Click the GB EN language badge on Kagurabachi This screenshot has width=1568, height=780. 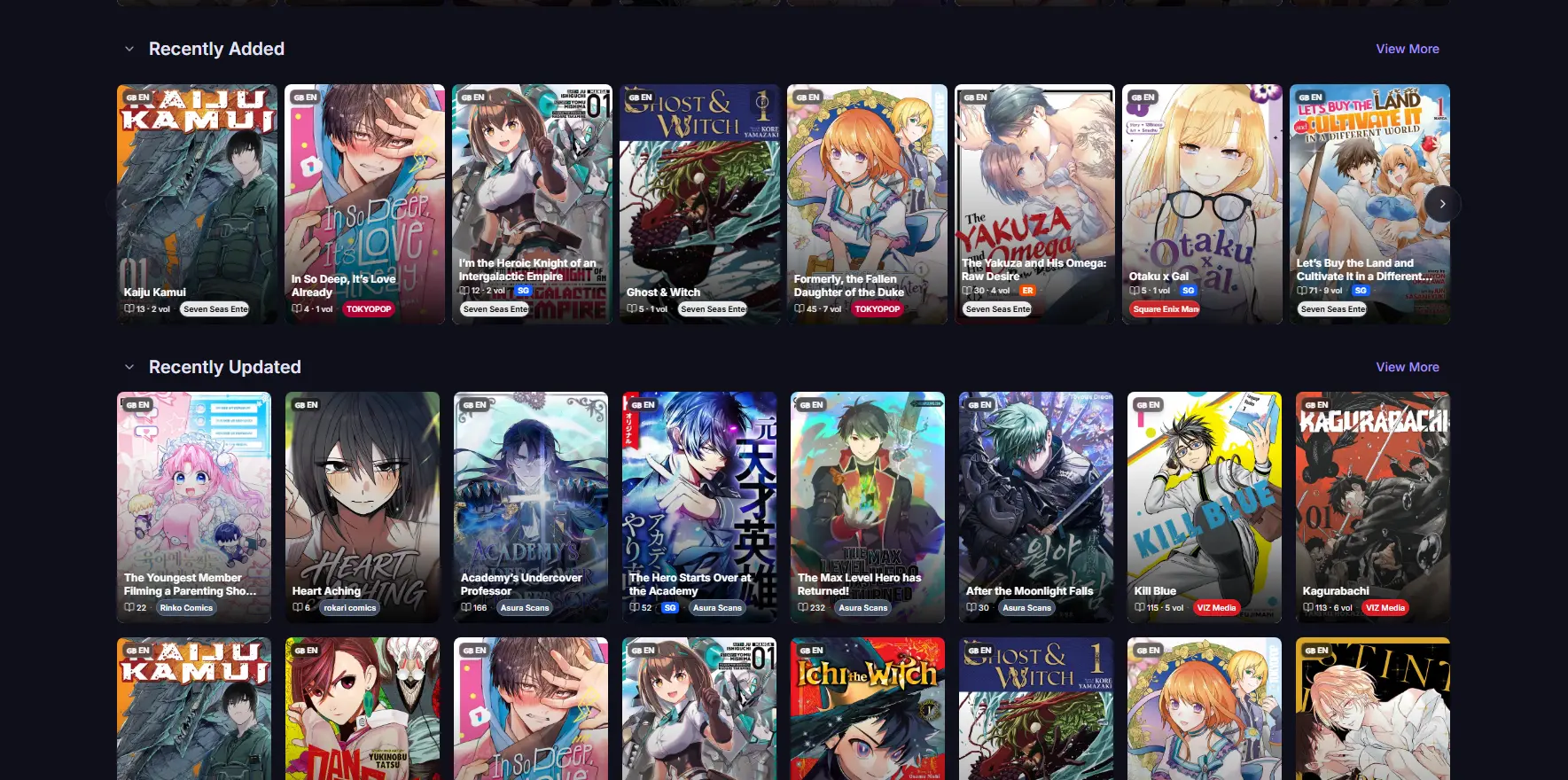1316,405
